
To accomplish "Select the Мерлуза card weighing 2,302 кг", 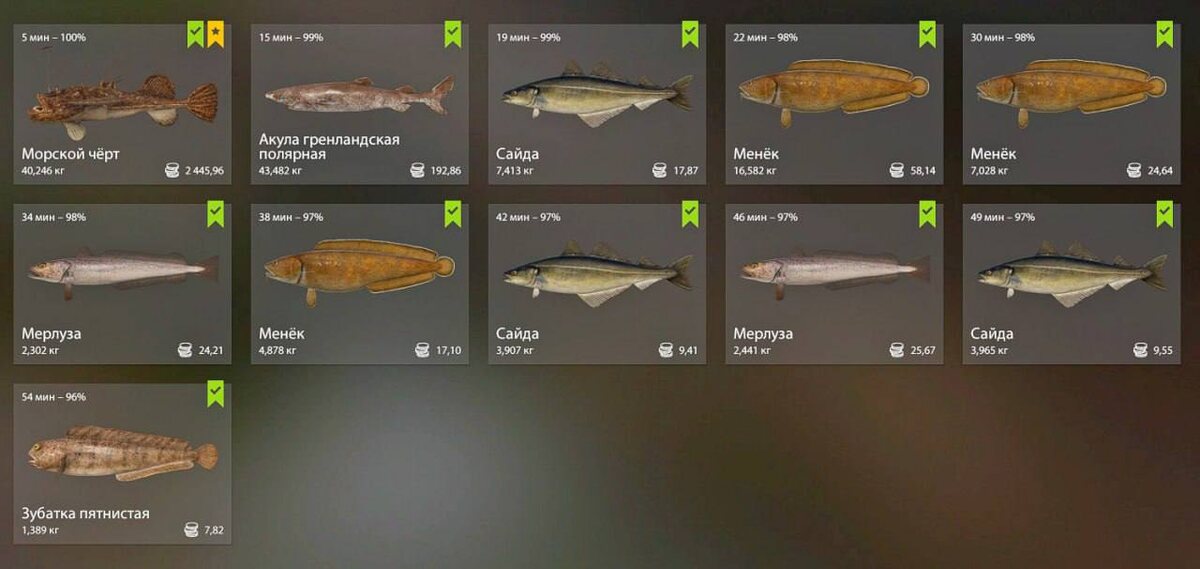I will click(123, 283).
